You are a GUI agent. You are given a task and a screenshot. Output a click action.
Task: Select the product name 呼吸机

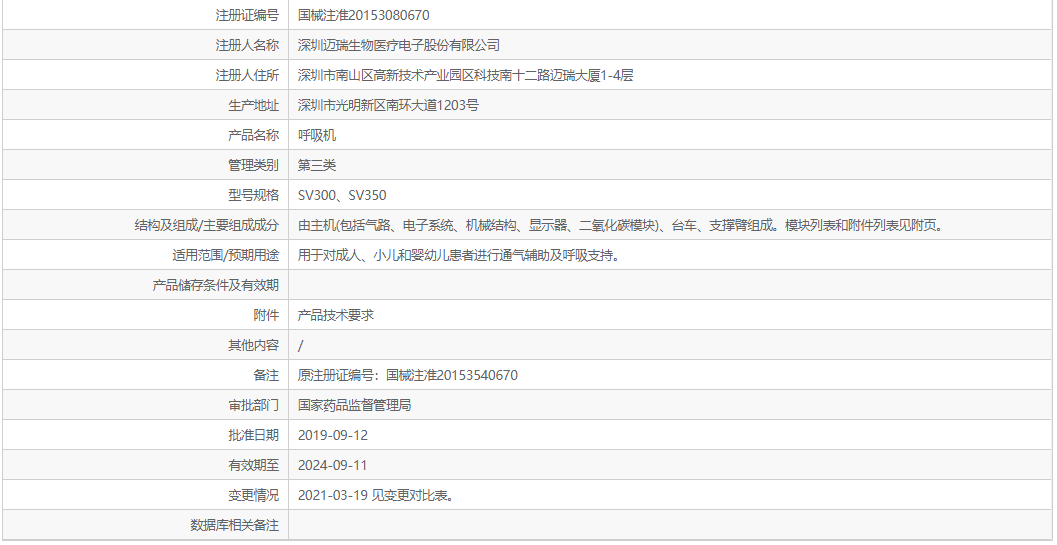(x=317, y=135)
